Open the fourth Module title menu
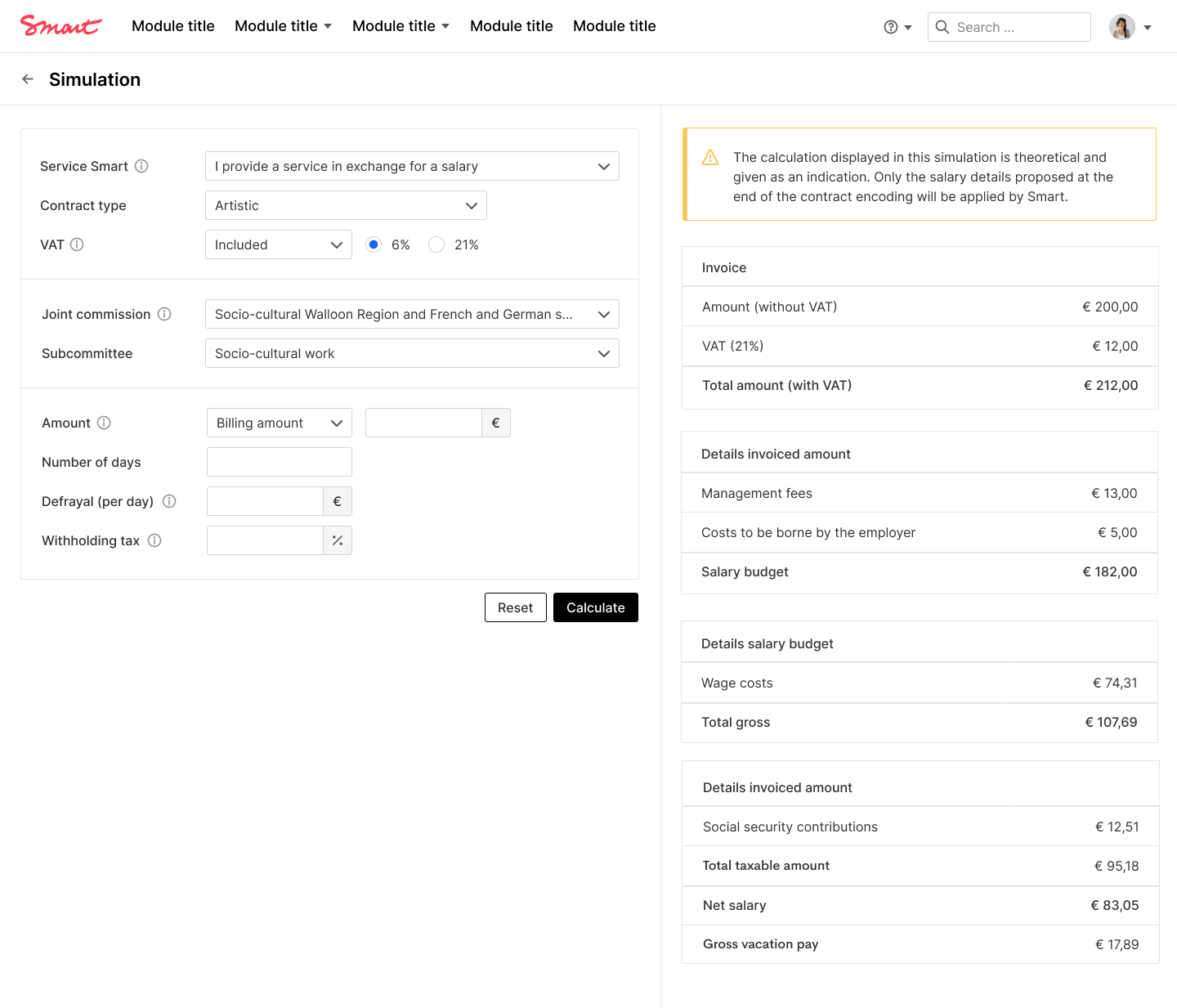This screenshot has height=1008, width=1177. coord(512,26)
